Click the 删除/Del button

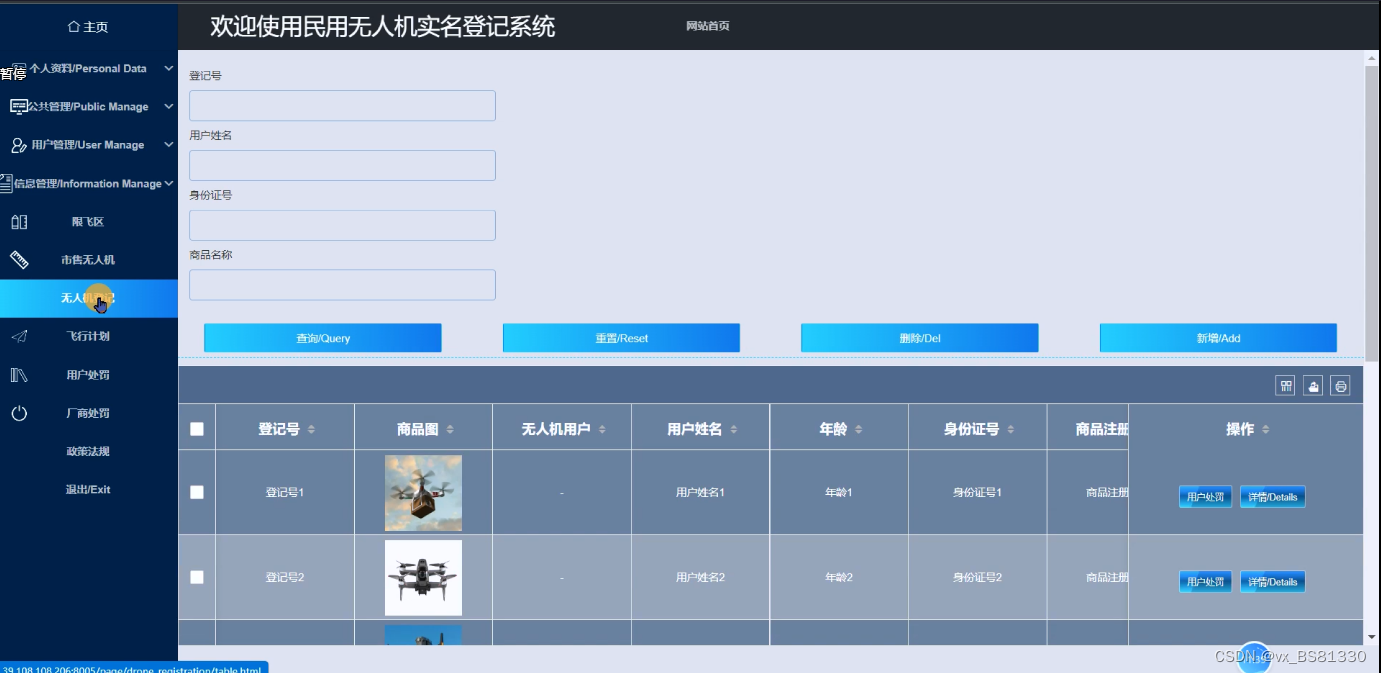[x=920, y=338]
